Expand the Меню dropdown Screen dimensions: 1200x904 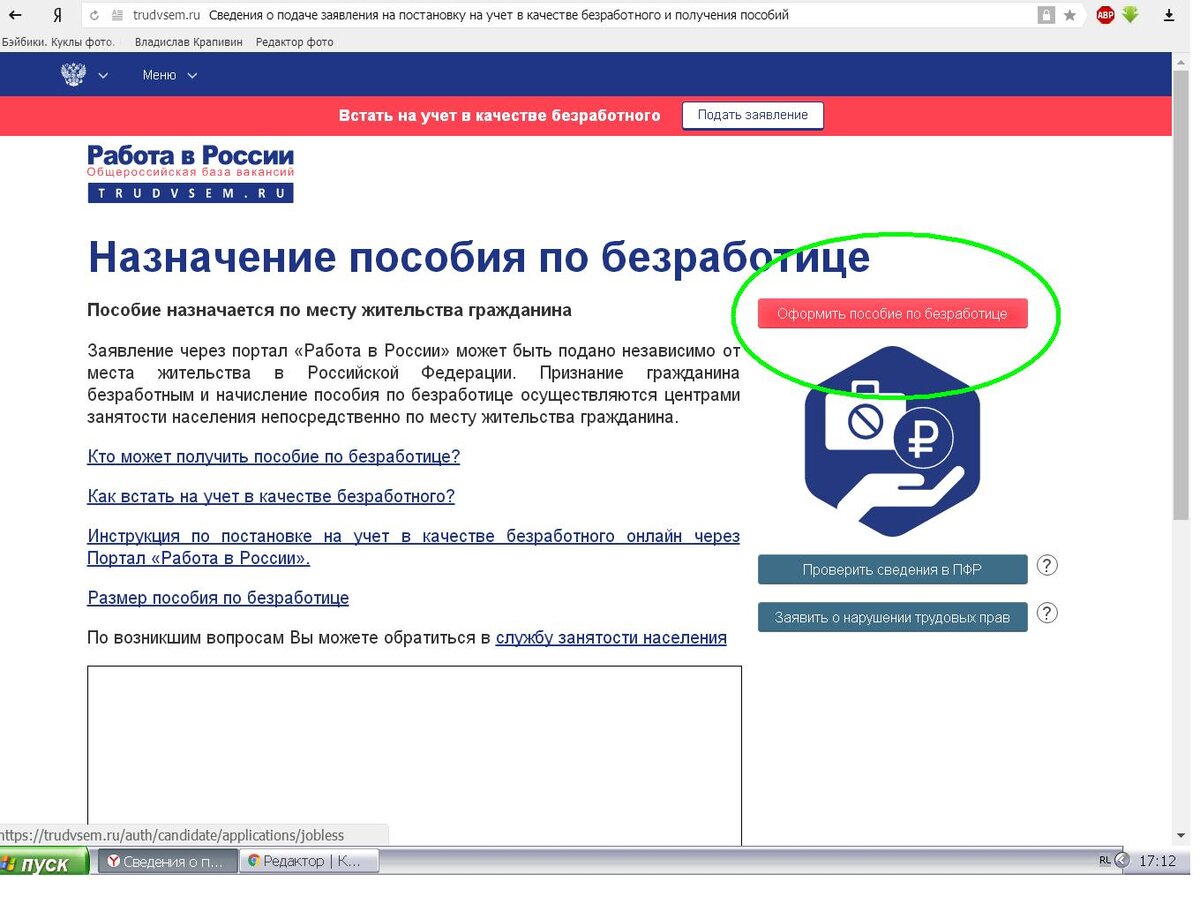(x=170, y=75)
